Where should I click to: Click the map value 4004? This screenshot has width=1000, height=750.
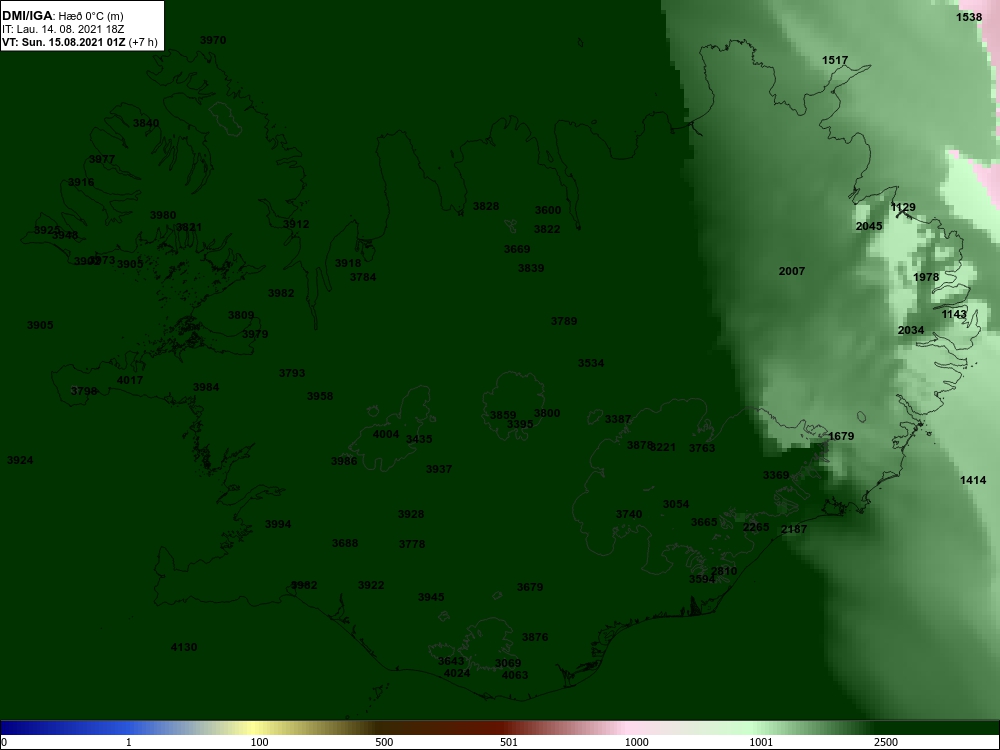tap(386, 434)
